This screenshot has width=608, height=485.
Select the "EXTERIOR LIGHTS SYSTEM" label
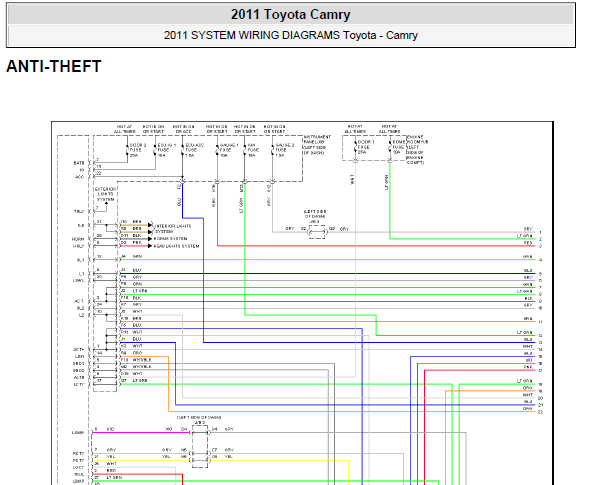(x=105, y=194)
